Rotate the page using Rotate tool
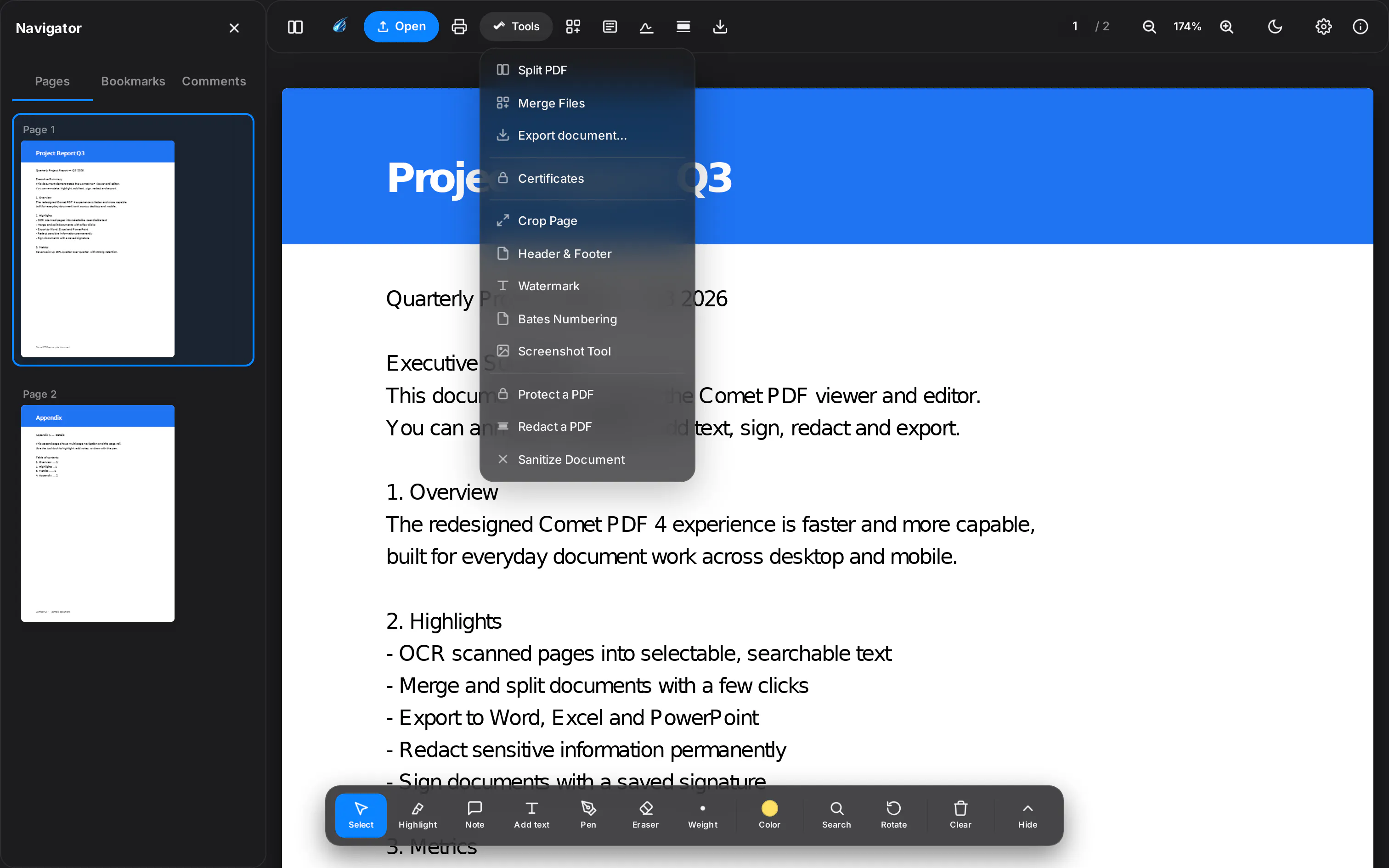The image size is (1389, 868). [894, 815]
